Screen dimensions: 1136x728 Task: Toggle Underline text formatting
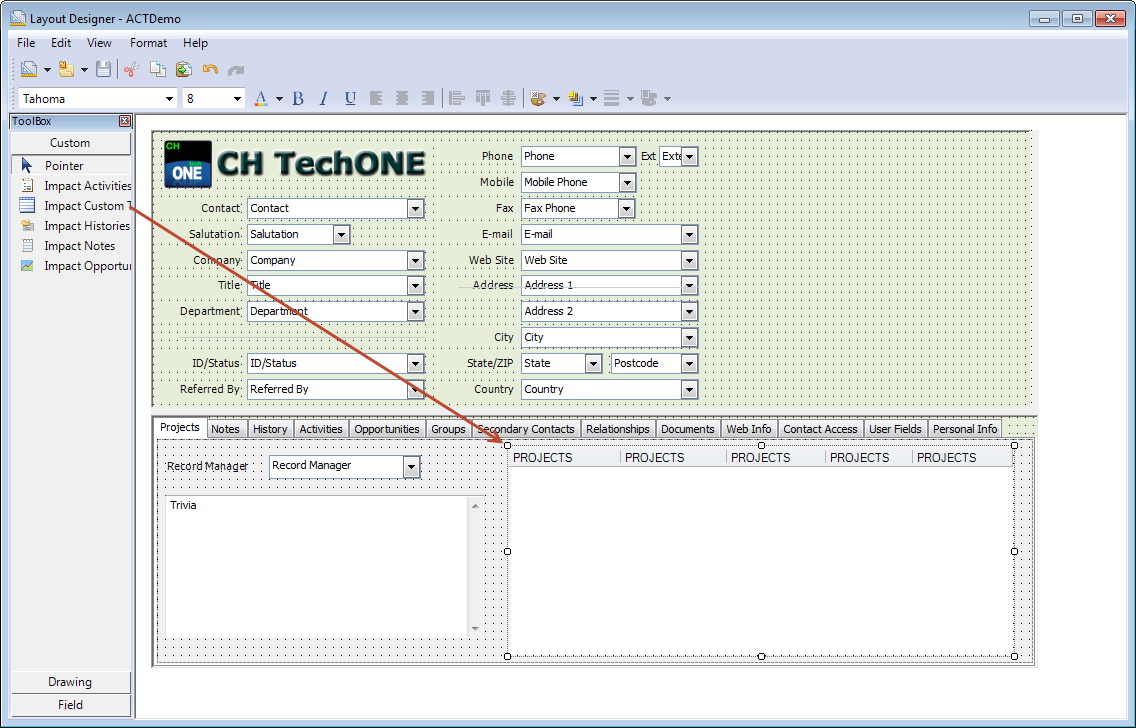(350, 98)
